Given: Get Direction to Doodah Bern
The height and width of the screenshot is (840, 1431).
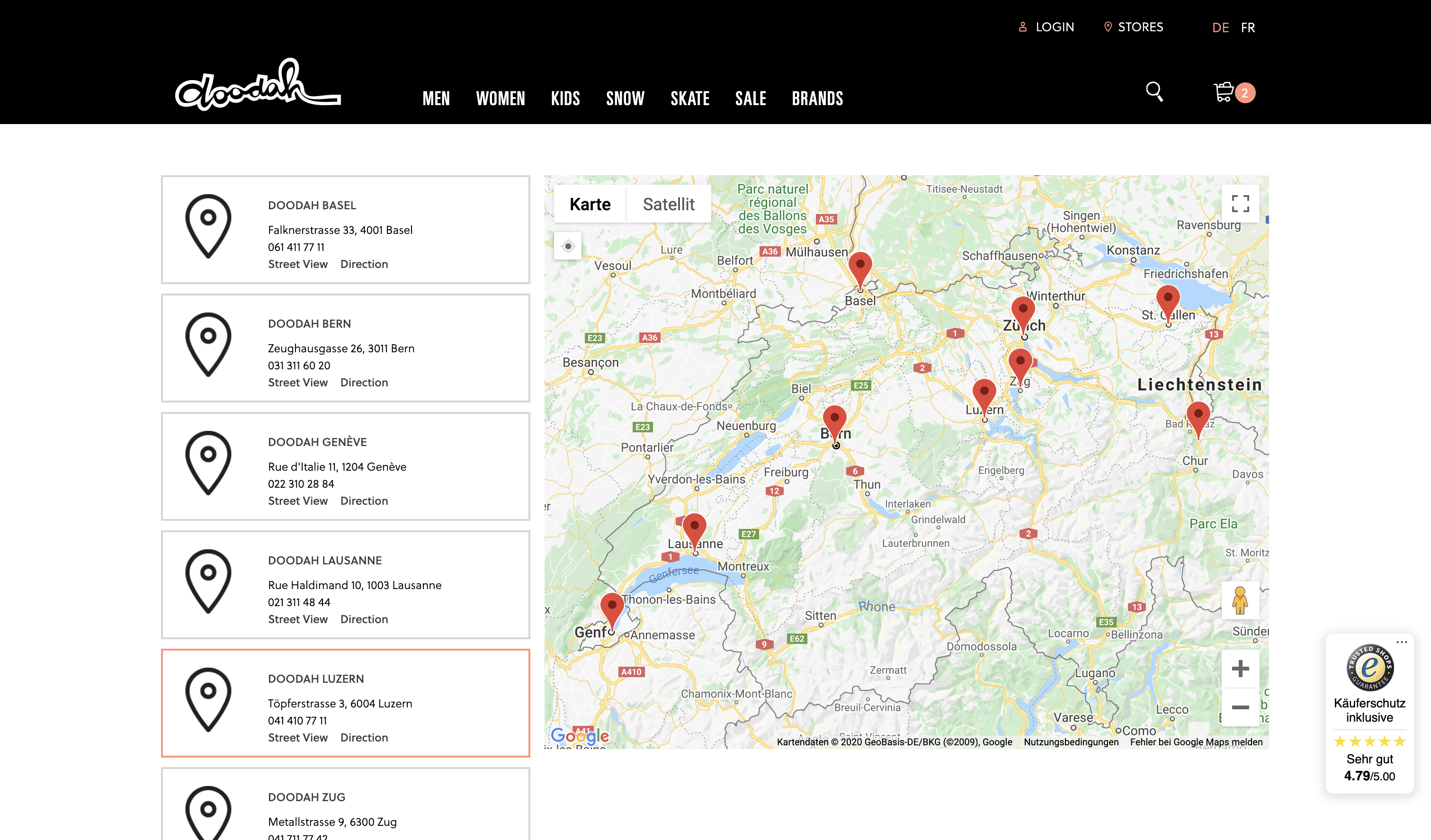Looking at the screenshot, I should click(364, 382).
